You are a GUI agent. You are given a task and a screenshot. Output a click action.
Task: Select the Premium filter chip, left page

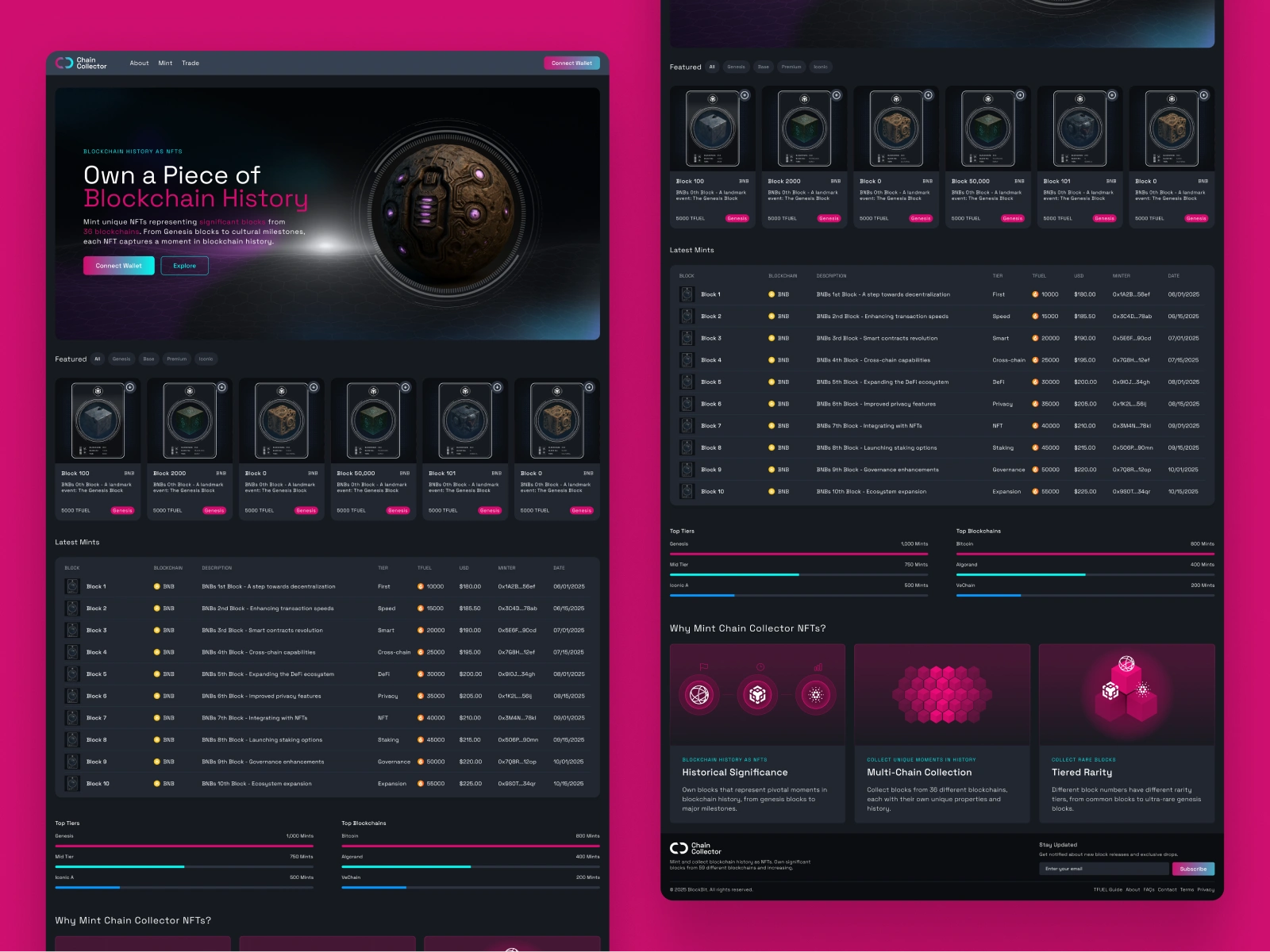tap(177, 359)
